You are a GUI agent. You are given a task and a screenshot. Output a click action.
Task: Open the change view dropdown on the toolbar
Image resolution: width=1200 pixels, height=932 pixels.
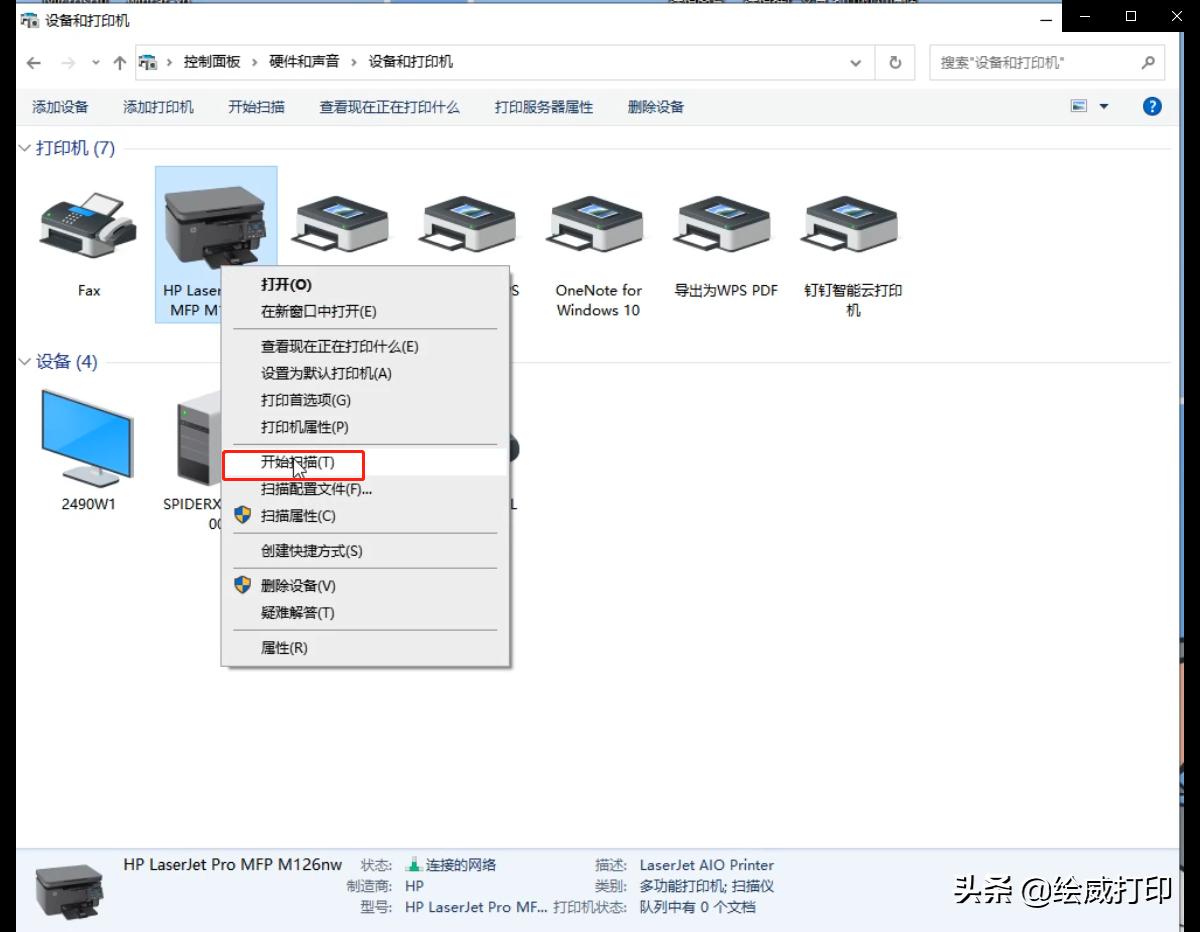[1104, 107]
